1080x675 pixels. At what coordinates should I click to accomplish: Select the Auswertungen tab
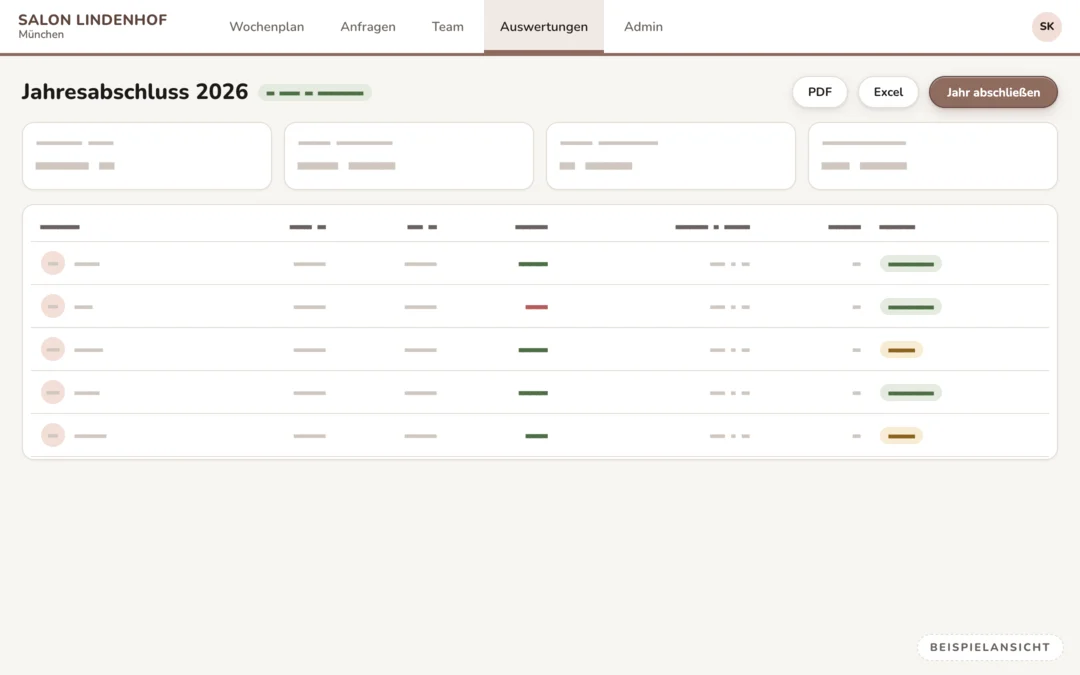coord(543,27)
